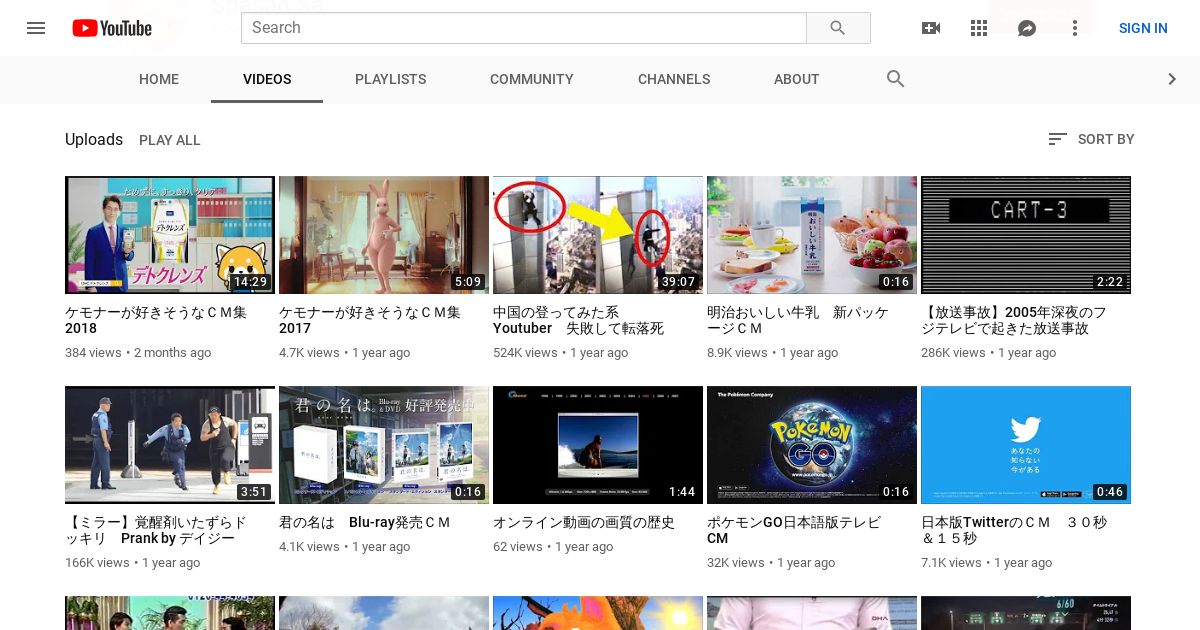Click PLAY ALL uploads button
Viewport: 1200px width, 630px height.
pyautogui.click(x=170, y=140)
